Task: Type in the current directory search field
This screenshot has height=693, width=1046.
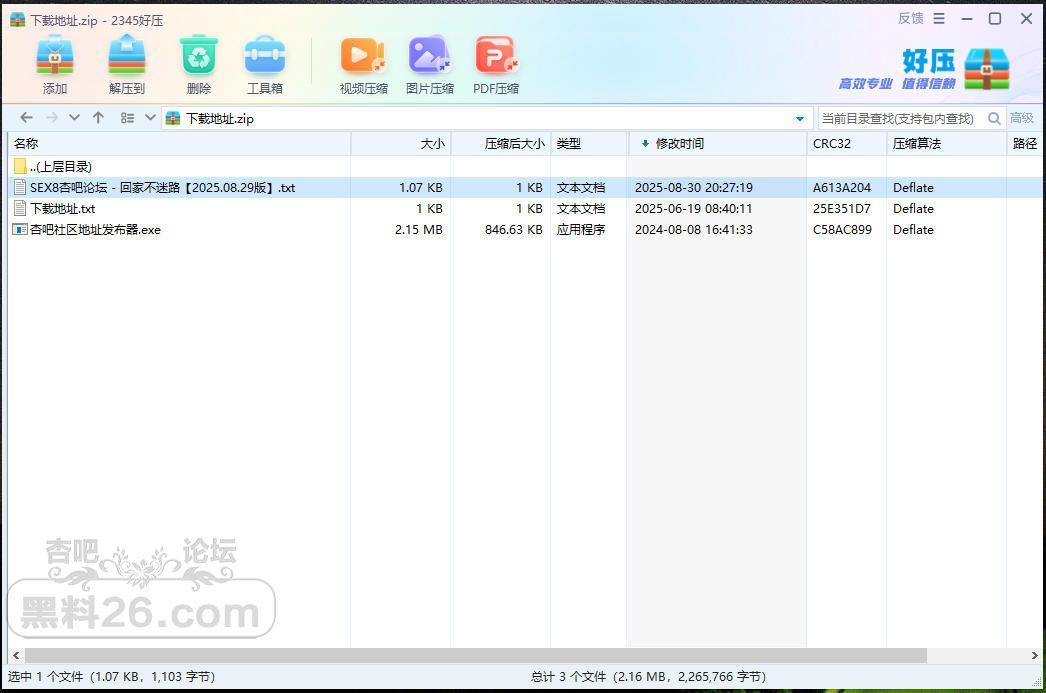Action: pyautogui.click(x=900, y=118)
